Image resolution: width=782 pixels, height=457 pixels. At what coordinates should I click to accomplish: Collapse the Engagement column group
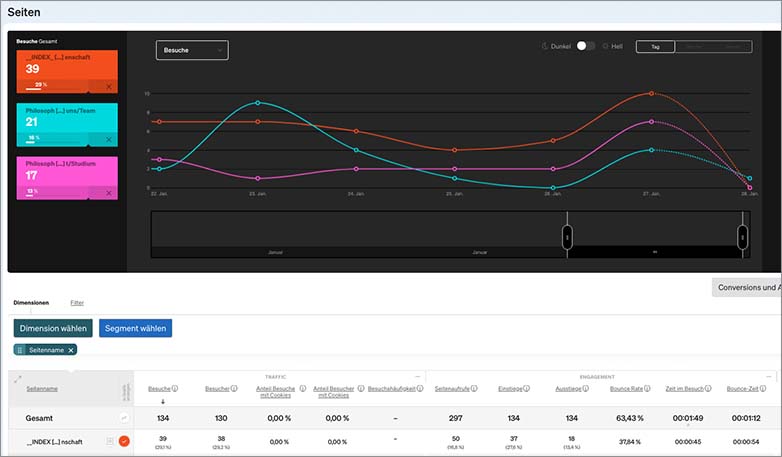pos(769,377)
